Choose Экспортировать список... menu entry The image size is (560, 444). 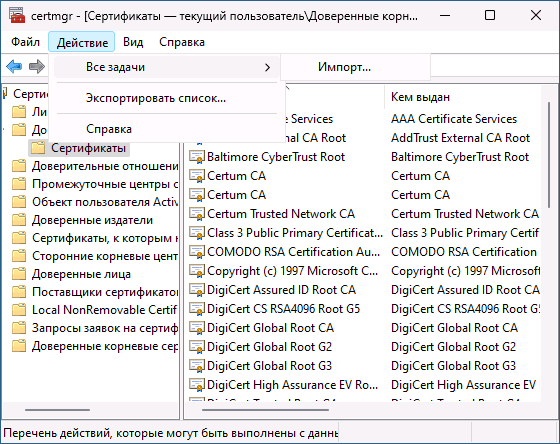pos(166,98)
